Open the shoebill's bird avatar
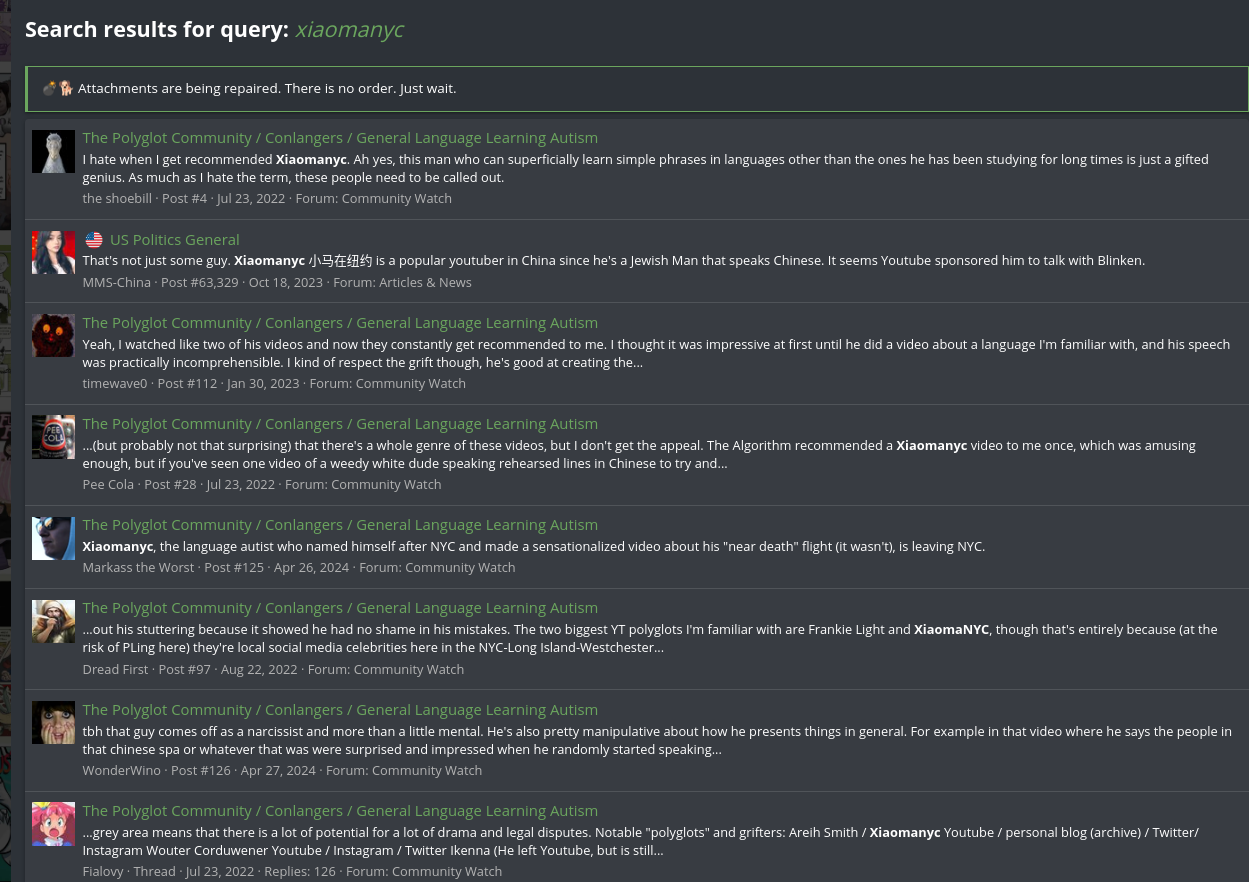 pyautogui.click(x=53, y=152)
